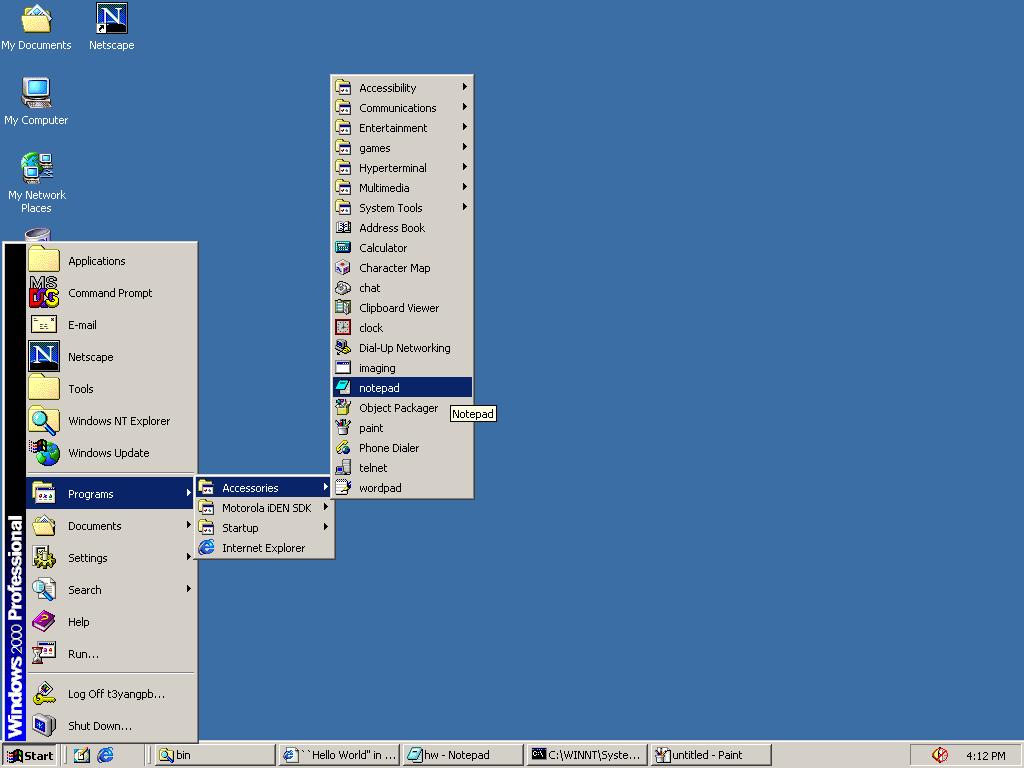Expand the Hyperterminal submenu arrow

(x=464, y=167)
